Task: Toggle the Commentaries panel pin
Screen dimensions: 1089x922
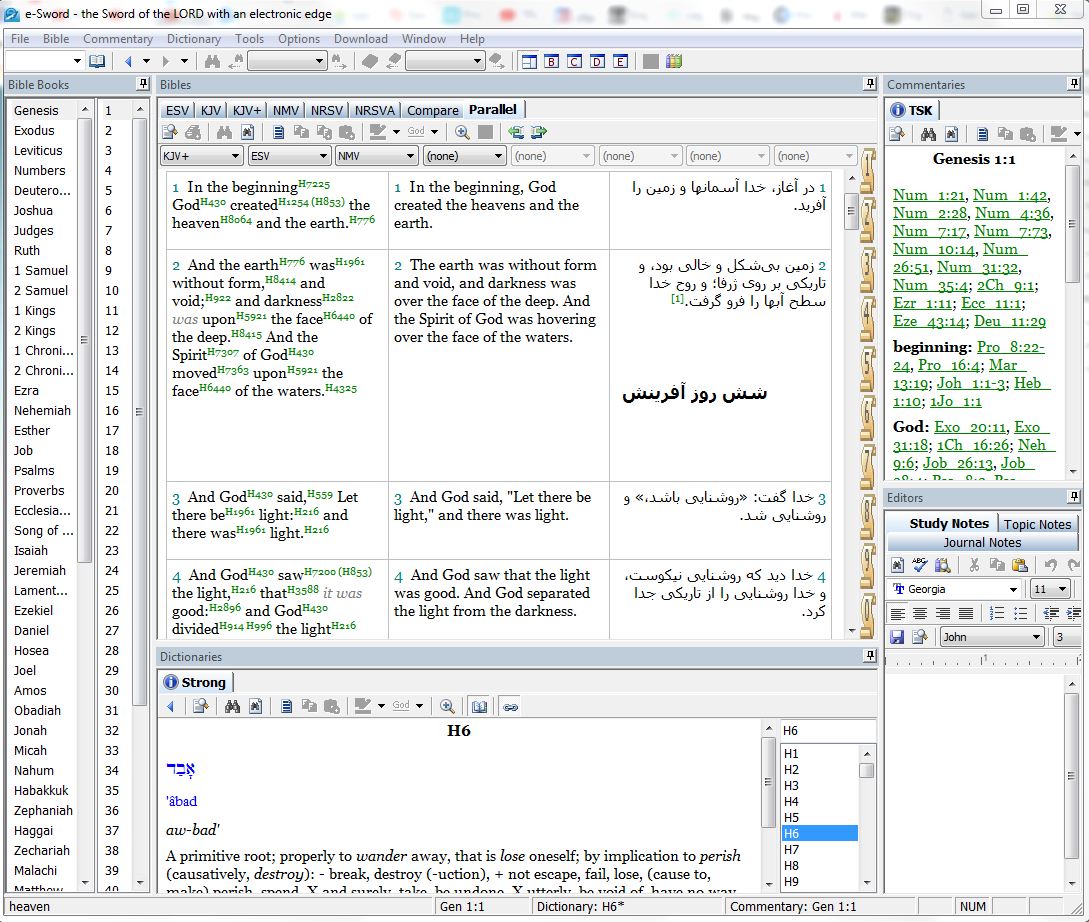Action: coord(1074,84)
